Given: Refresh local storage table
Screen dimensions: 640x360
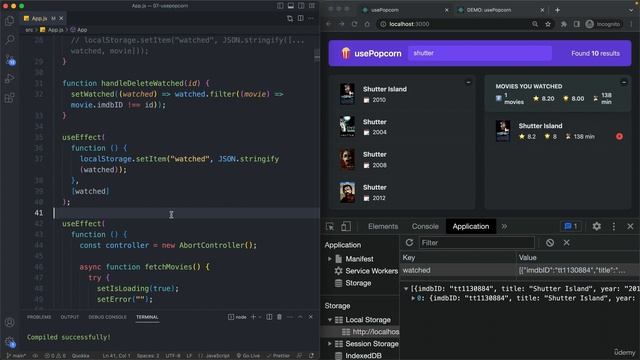Looking at the screenshot, I should [x=409, y=242].
